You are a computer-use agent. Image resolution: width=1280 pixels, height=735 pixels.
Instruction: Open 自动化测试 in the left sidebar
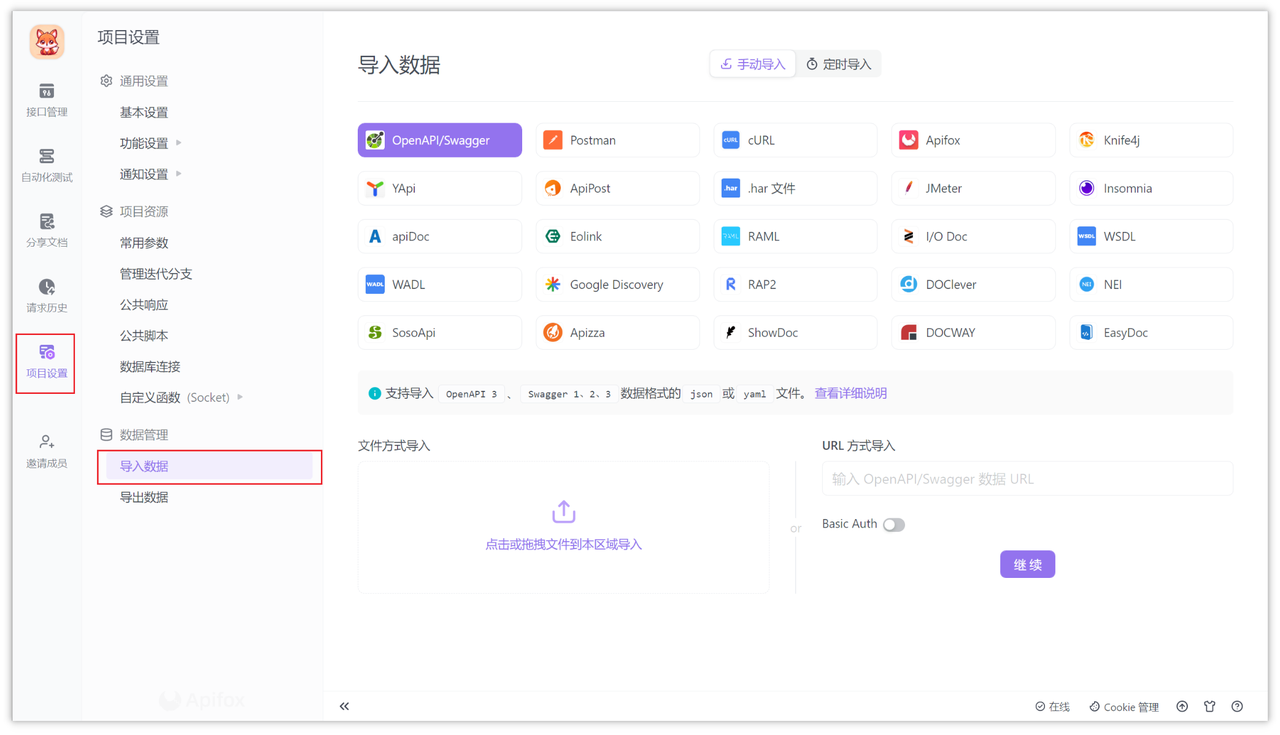point(47,166)
